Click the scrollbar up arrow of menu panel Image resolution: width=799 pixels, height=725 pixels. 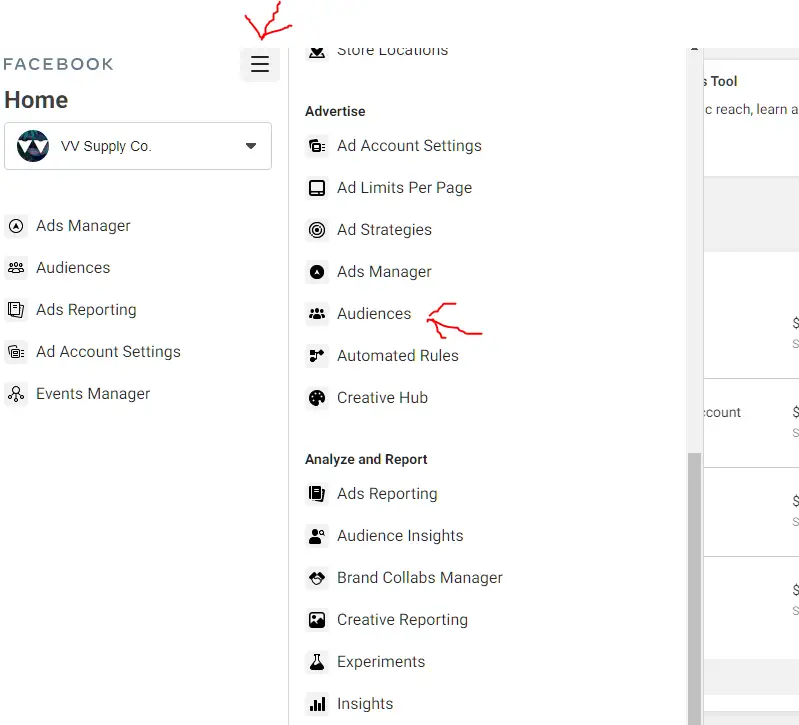[x=695, y=50]
